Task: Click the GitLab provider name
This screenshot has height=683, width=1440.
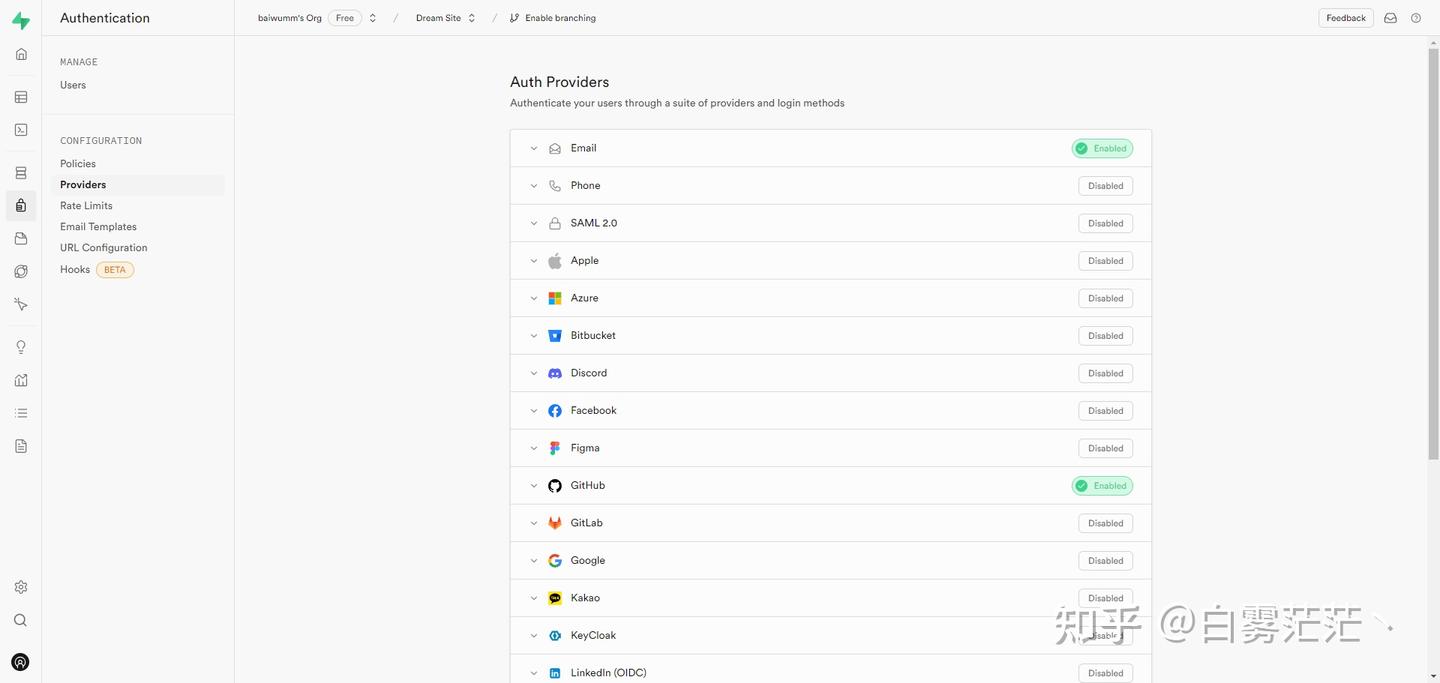Action: click(587, 523)
